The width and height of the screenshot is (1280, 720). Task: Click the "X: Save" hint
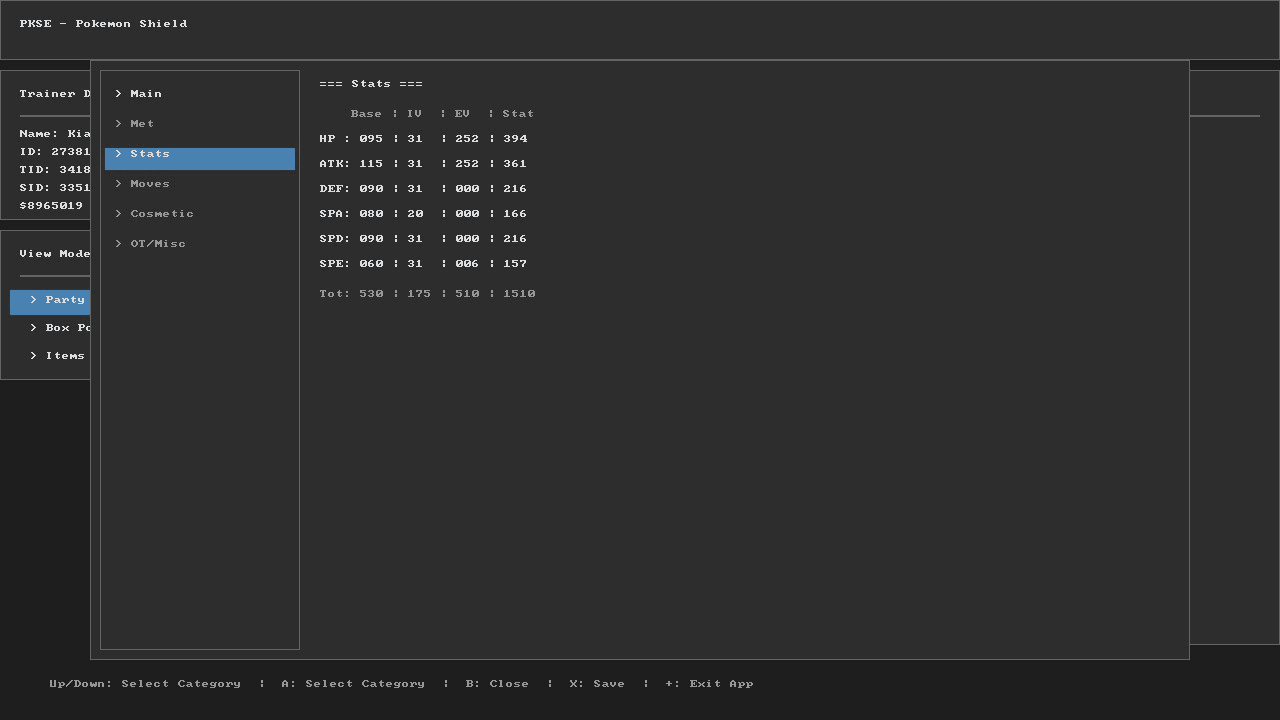(x=597, y=684)
